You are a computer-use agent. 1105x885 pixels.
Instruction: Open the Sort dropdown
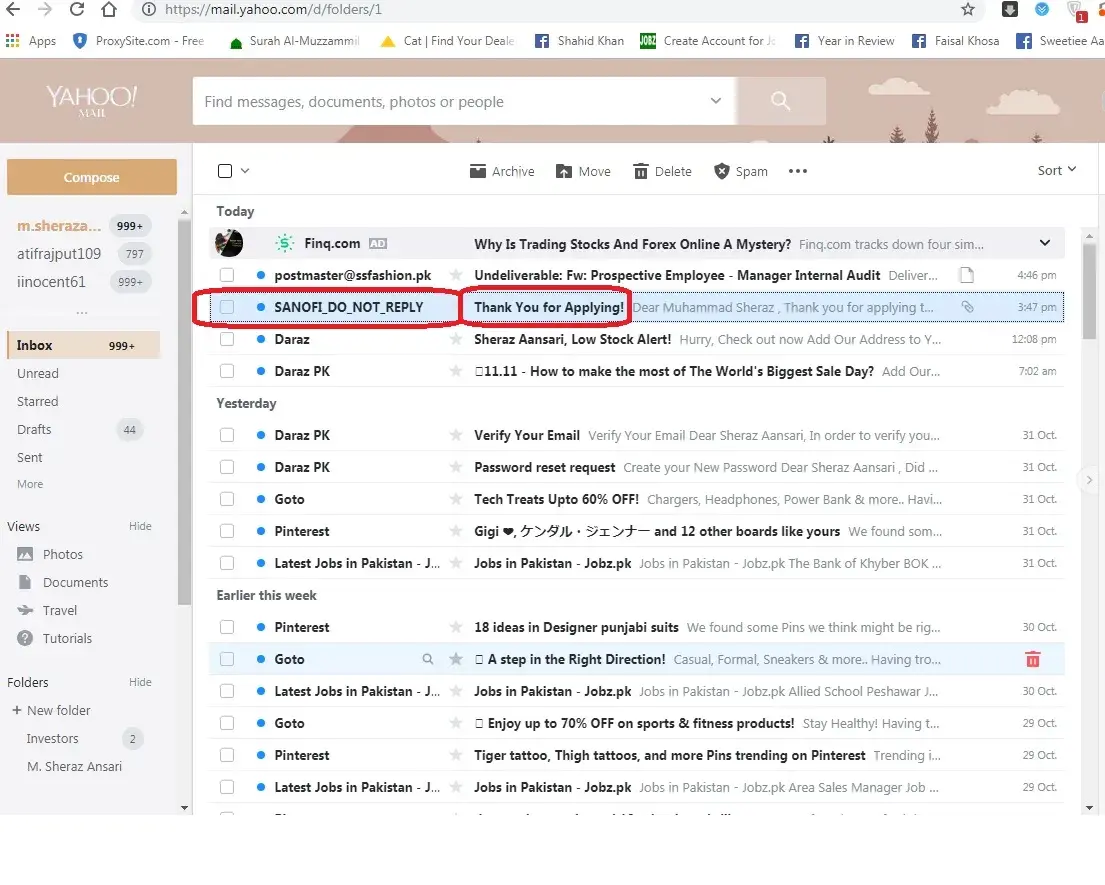[1056, 170]
